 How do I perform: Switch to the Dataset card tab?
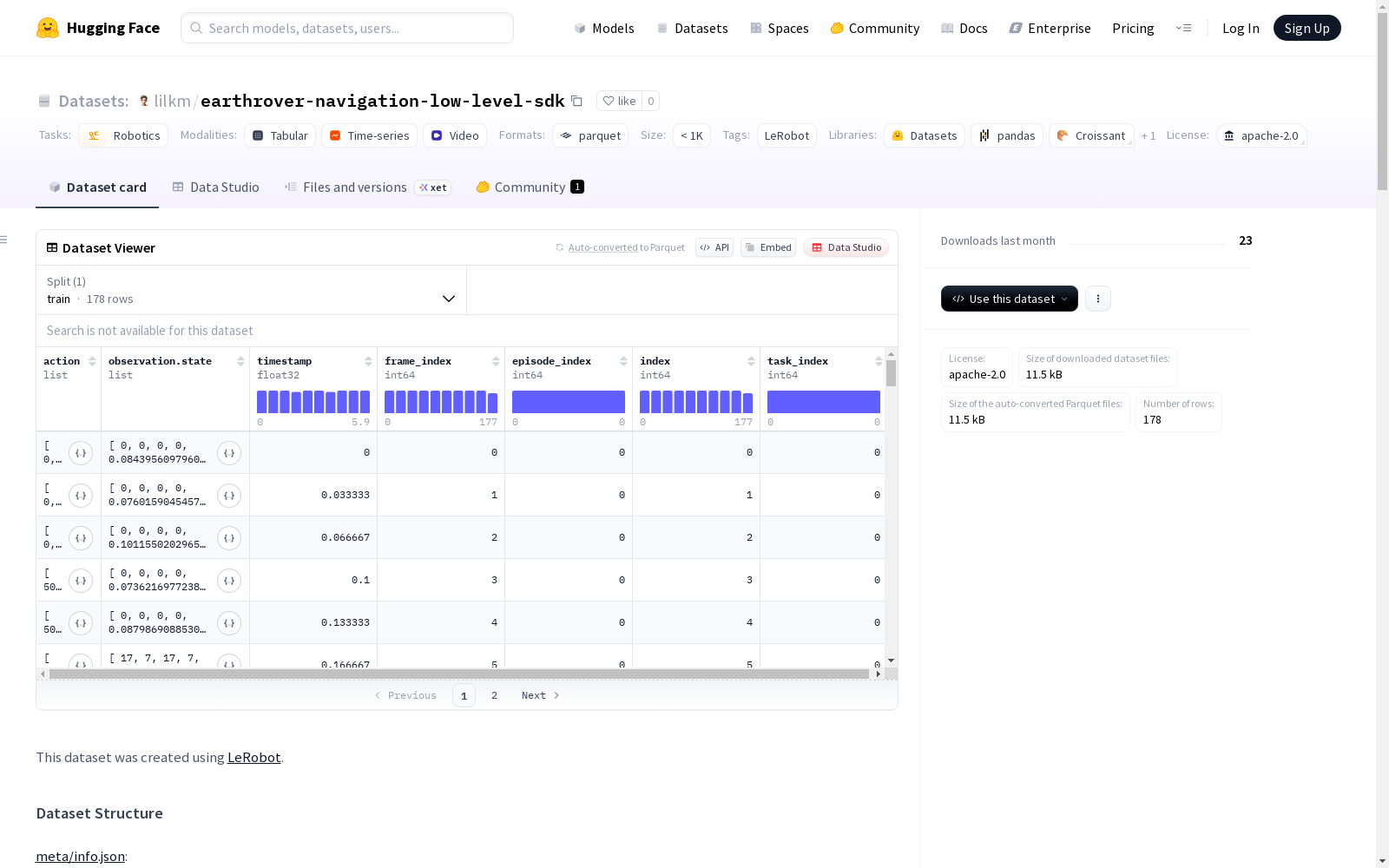(97, 187)
